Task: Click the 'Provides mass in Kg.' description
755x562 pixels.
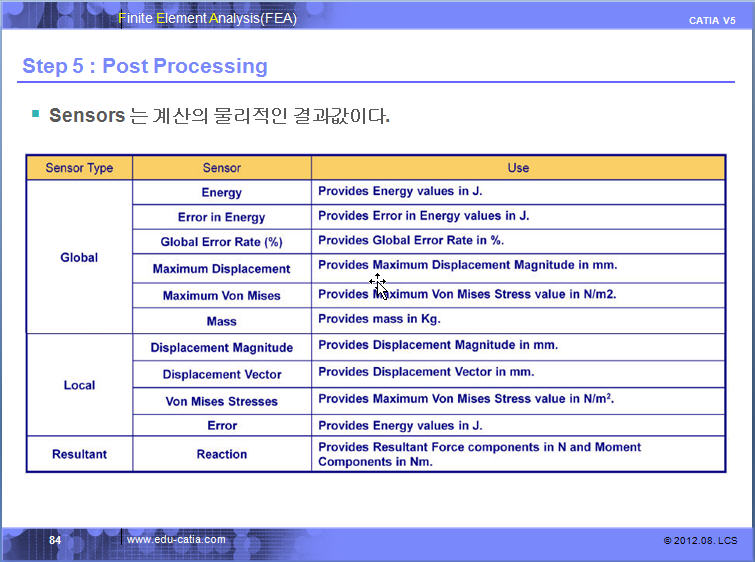Action: (x=379, y=319)
